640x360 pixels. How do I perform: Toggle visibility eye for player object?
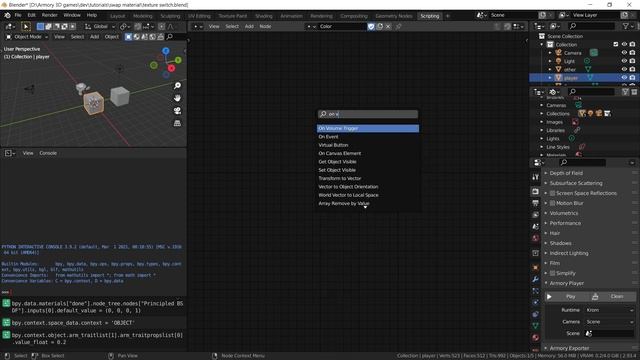[x=624, y=78]
